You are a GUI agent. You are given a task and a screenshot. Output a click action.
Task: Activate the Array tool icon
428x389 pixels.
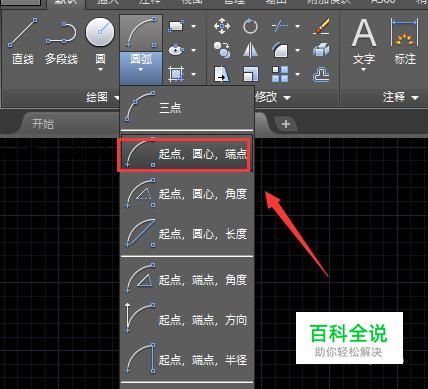tap(280, 74)
